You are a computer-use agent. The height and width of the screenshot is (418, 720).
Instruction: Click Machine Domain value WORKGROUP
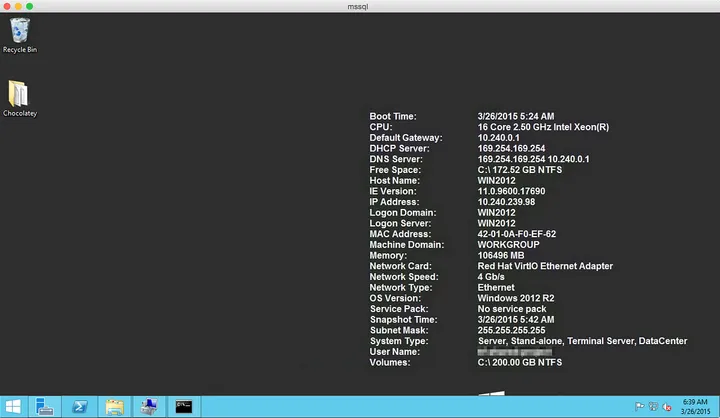tap(508, 245)
